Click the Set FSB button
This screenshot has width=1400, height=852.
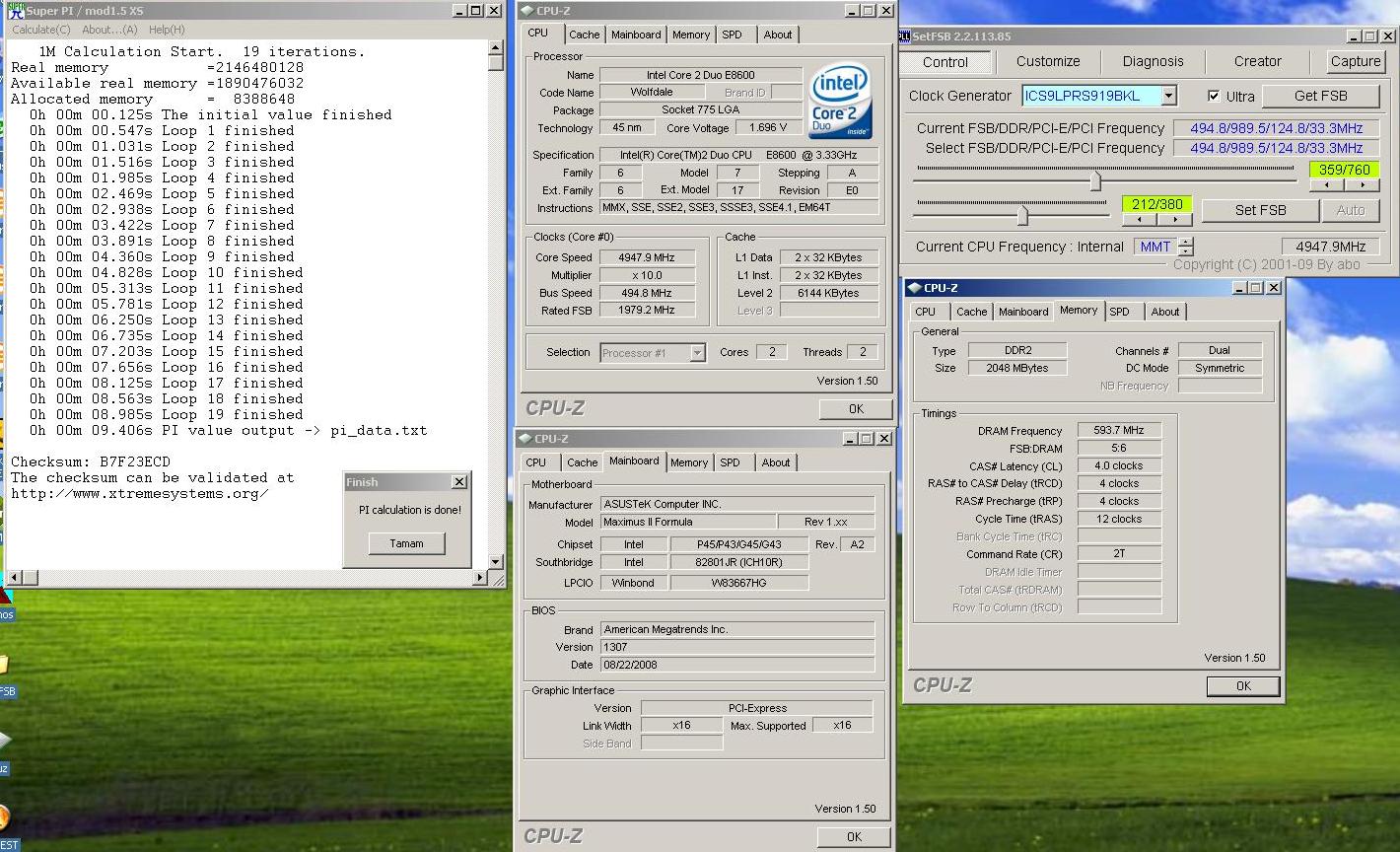1260,210
